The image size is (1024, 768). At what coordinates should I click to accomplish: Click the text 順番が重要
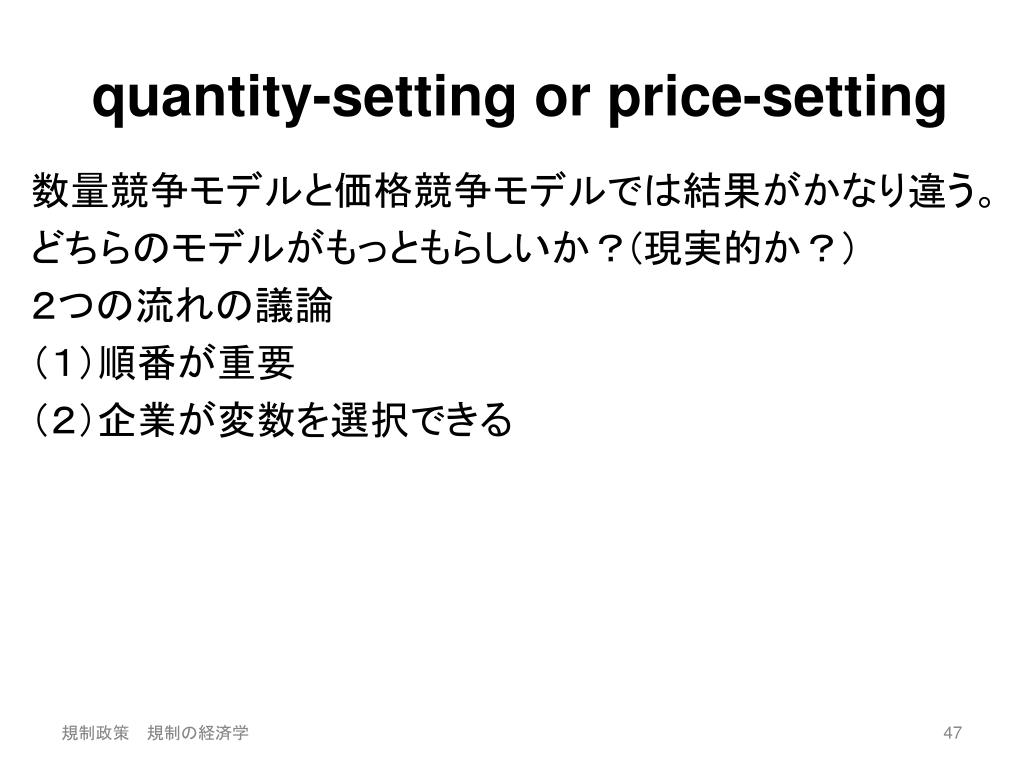(x=197, y=363)
